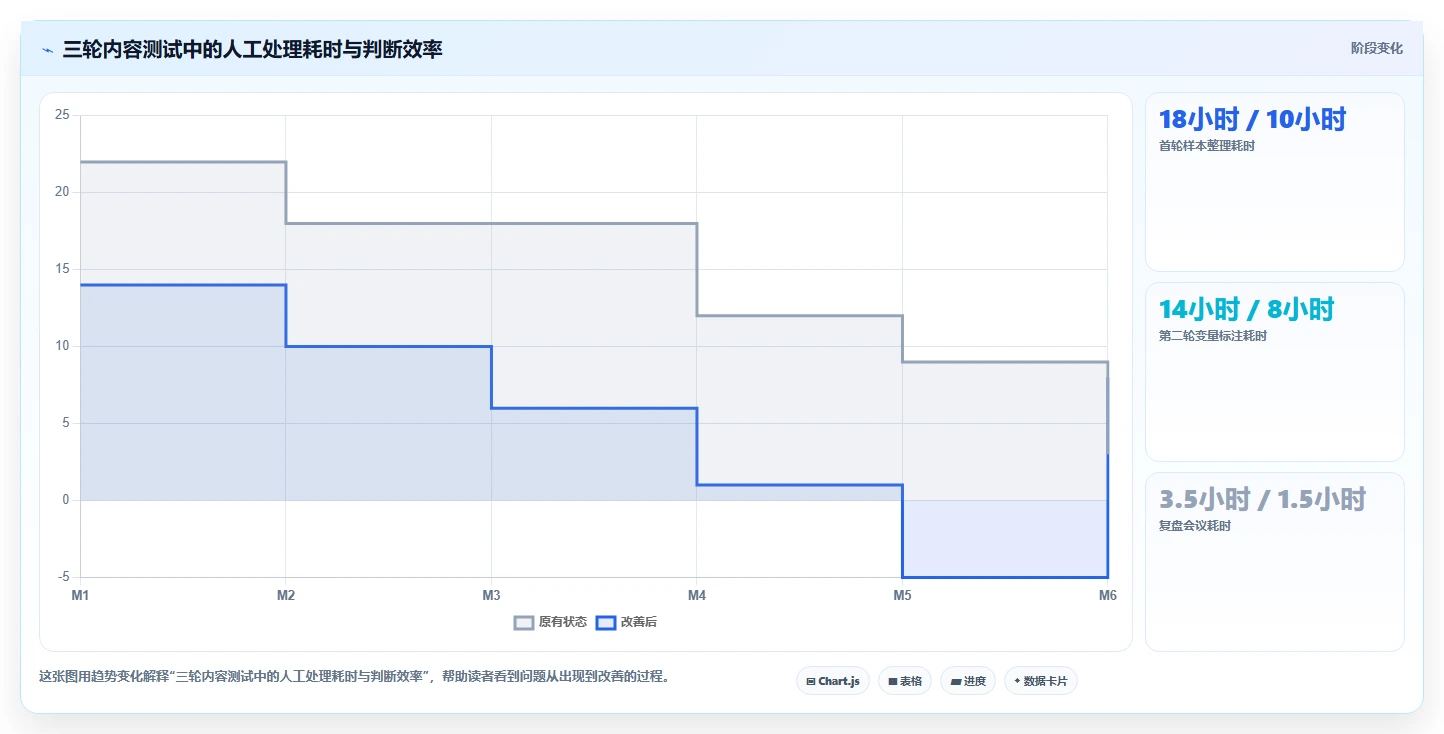Click the 25 tick on the y-axis
The height and width of the screenshot is (734, 1444).
pyautogui.click(x=62, y=115)
